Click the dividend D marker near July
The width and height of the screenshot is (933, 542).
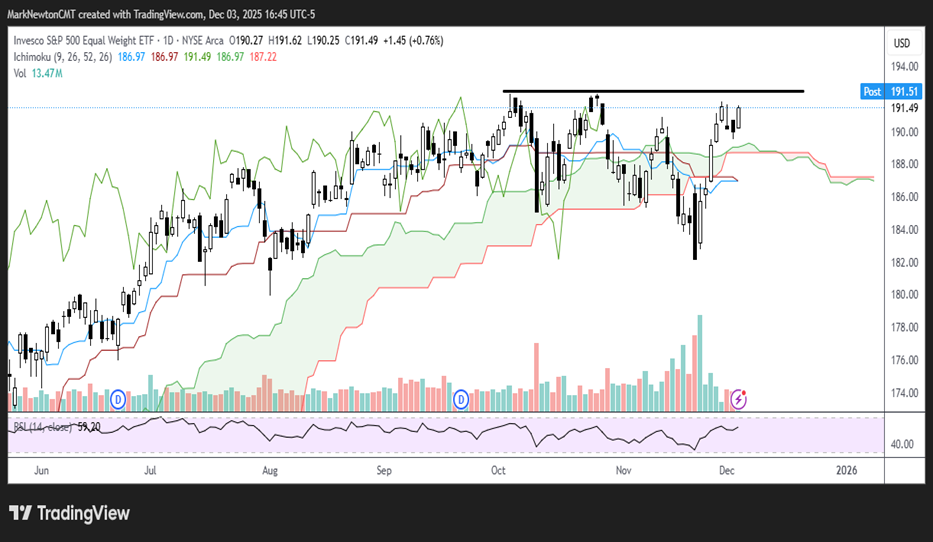coord(119,398)
